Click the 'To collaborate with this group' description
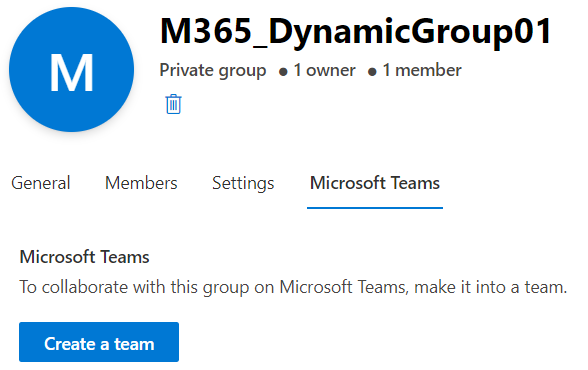This screenshot has height=370, width=588. pos(293,288)
